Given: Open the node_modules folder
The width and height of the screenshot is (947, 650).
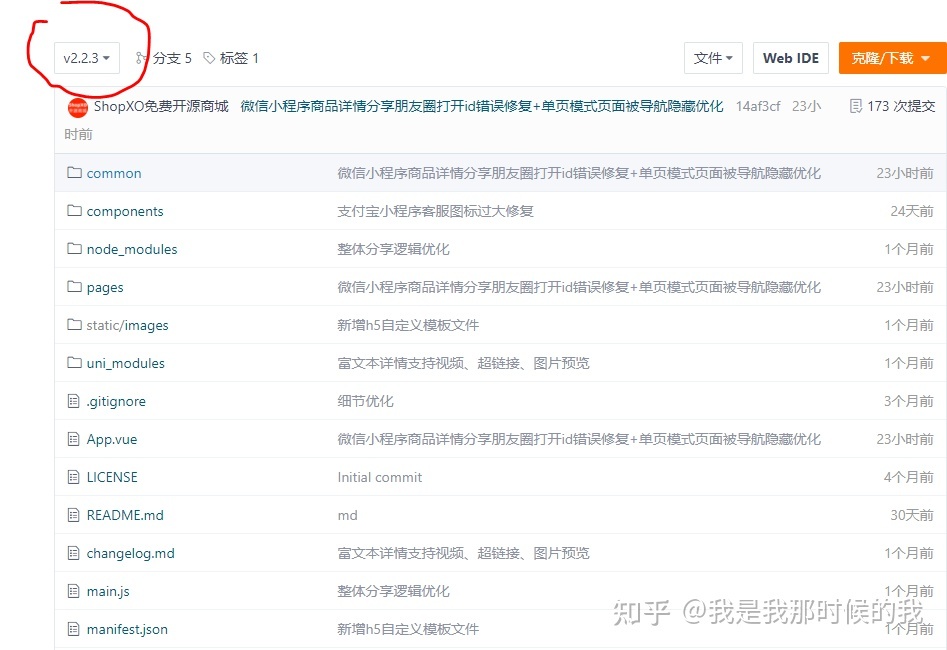Looking at the screenshot, I should 132,249.
